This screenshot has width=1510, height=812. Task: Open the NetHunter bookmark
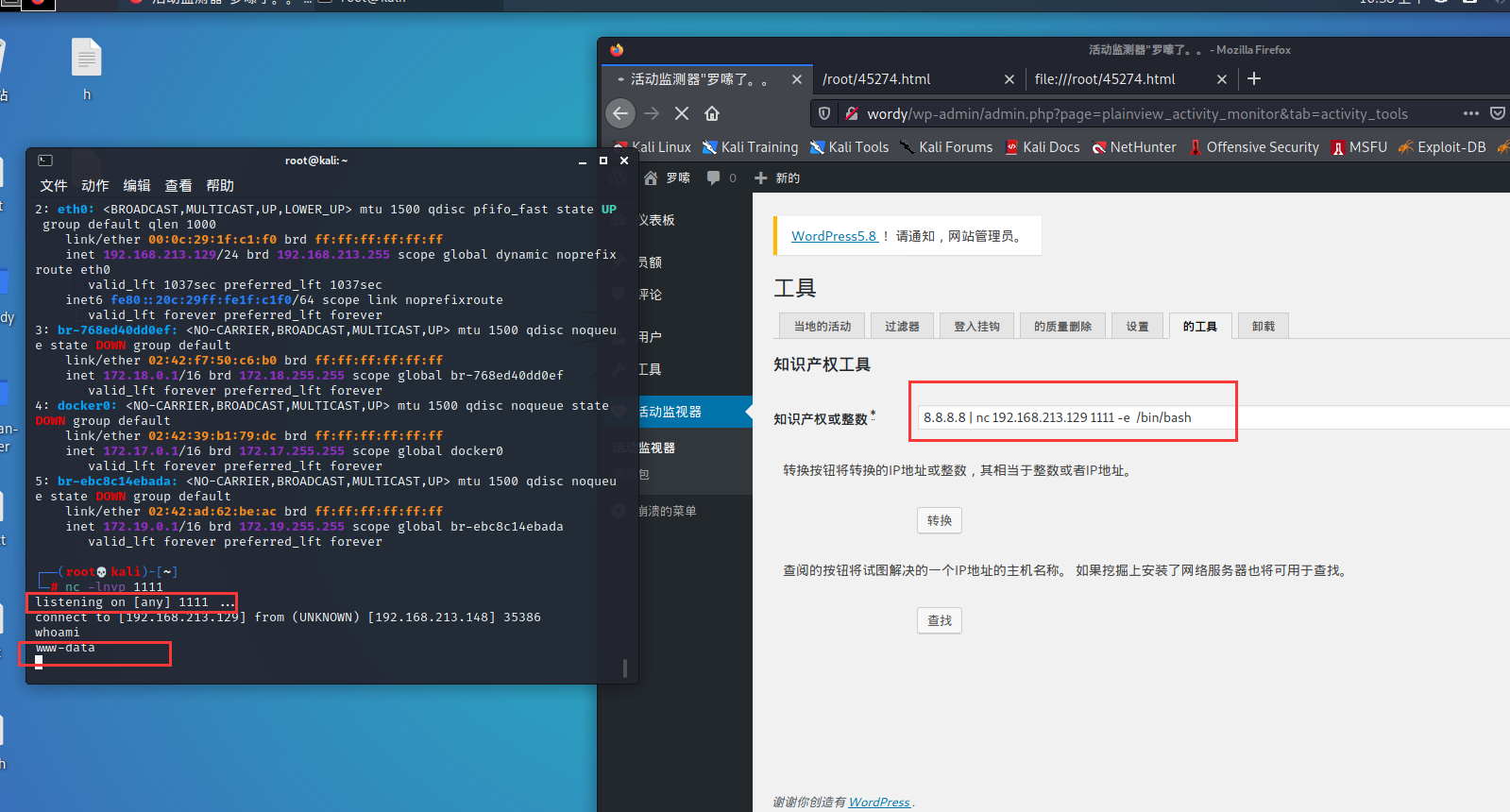pos(1134,147)
